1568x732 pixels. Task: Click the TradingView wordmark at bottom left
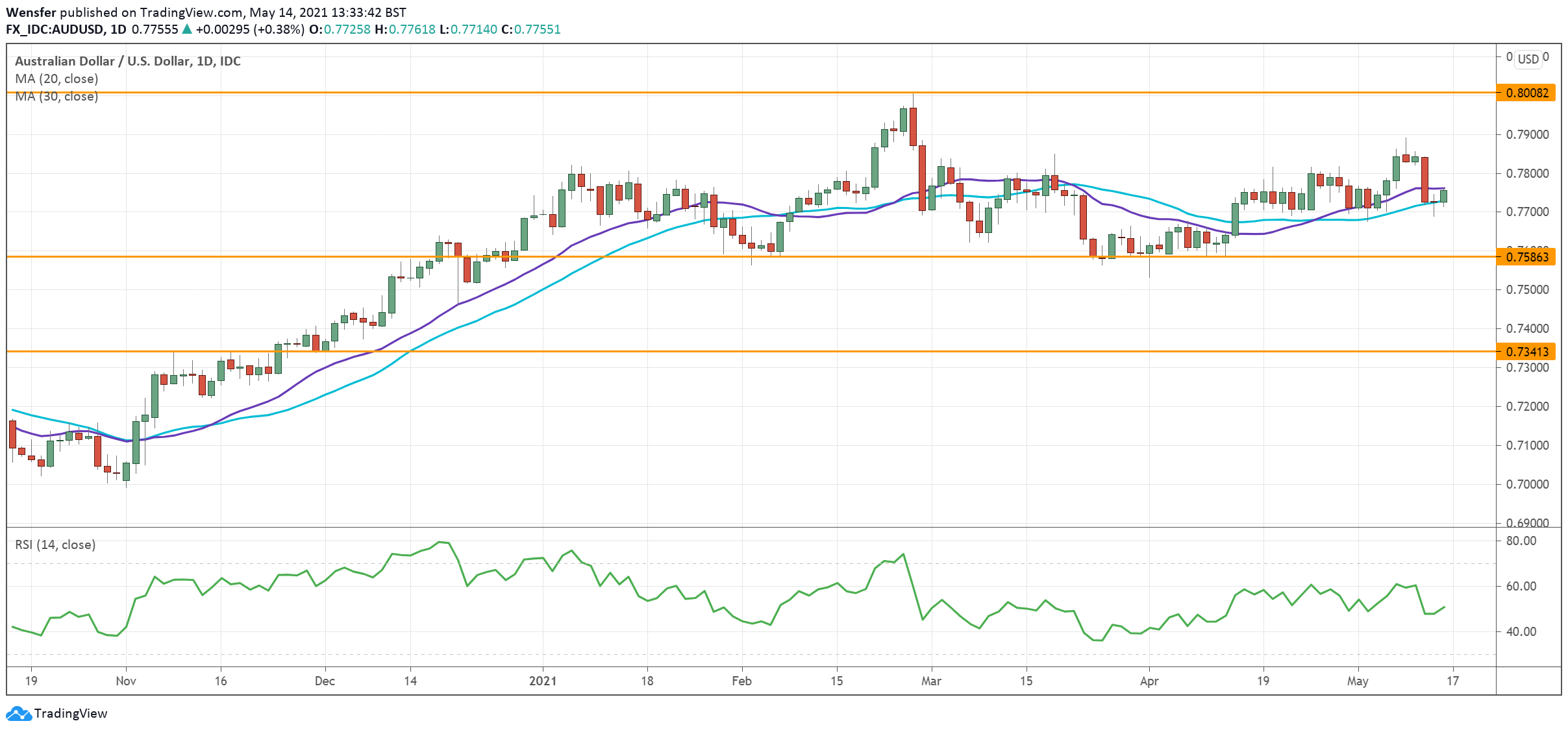click(x=70, y=713)
